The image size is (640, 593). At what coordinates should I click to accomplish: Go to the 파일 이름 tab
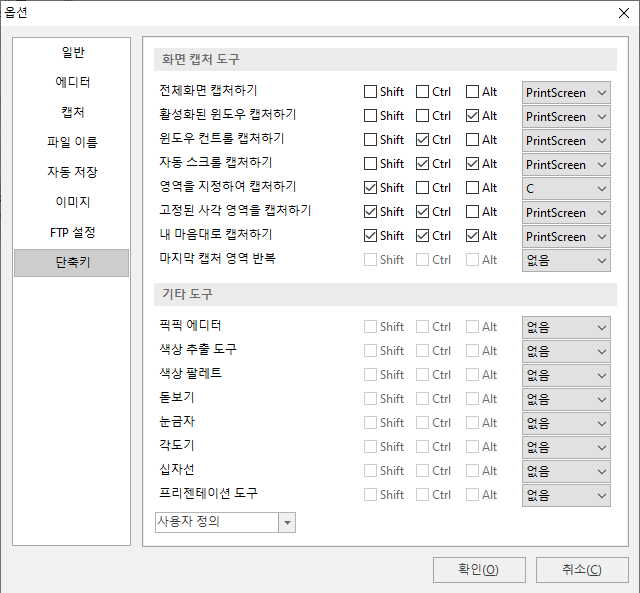[72, 142]
